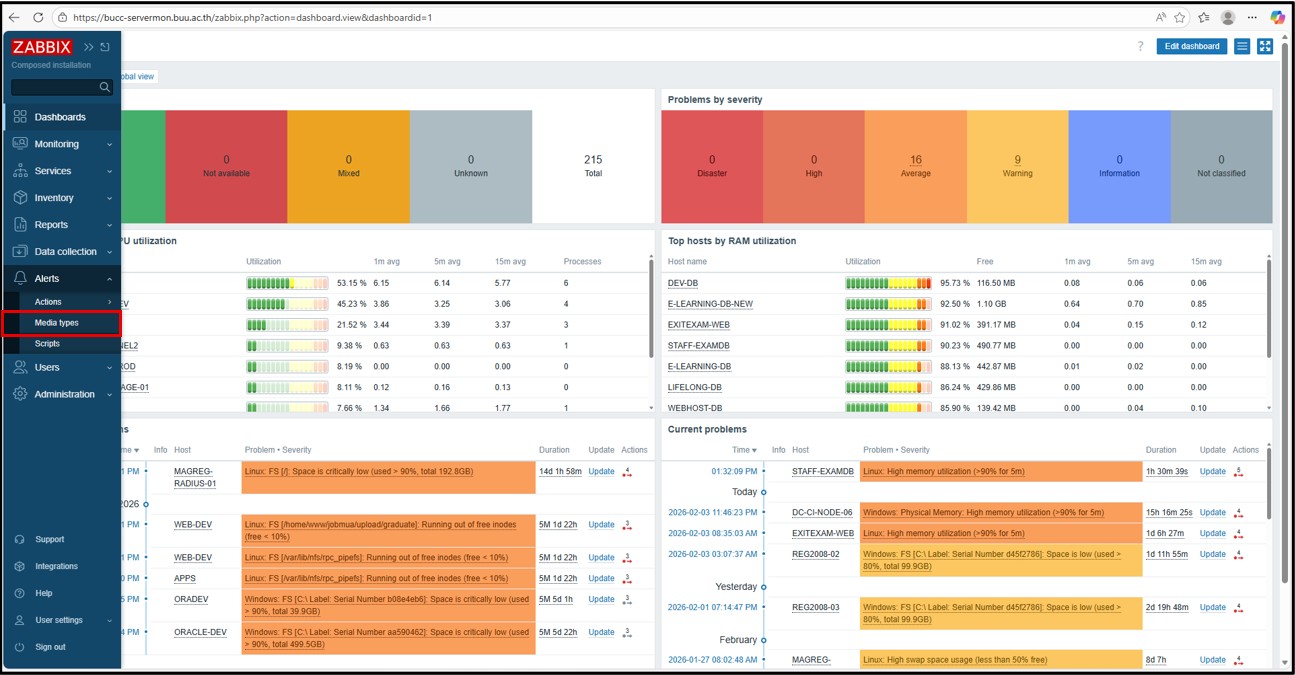Click Update for DC-CI-NODE-06 problem
Viewport: 1295px width, 675px height.
1212,513
